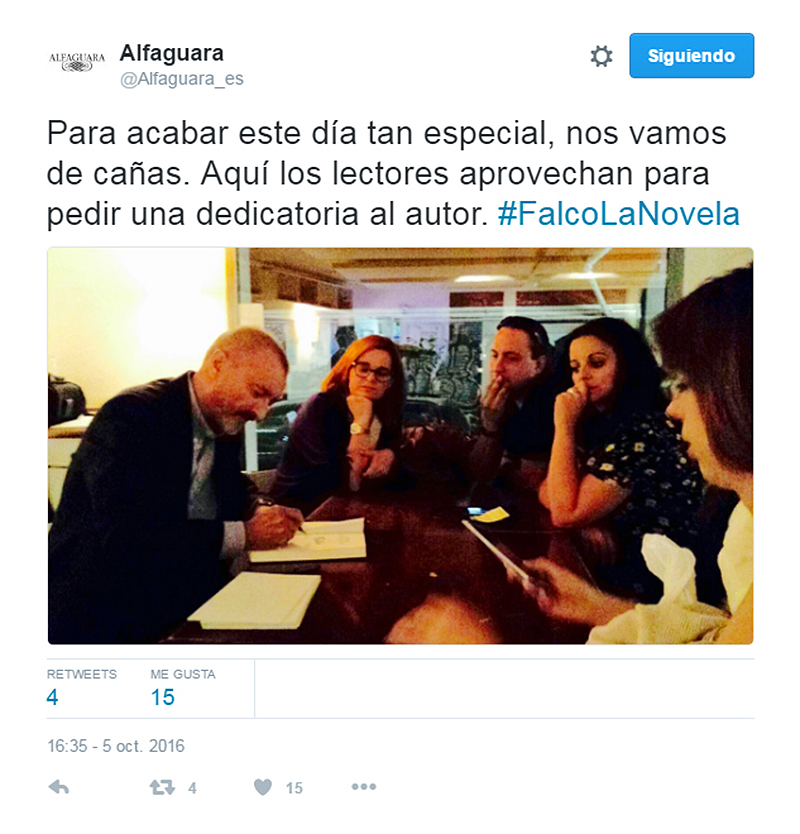Select the RETWEETS label
Viewport: 800px width, 834px height.
pos(82,674)
